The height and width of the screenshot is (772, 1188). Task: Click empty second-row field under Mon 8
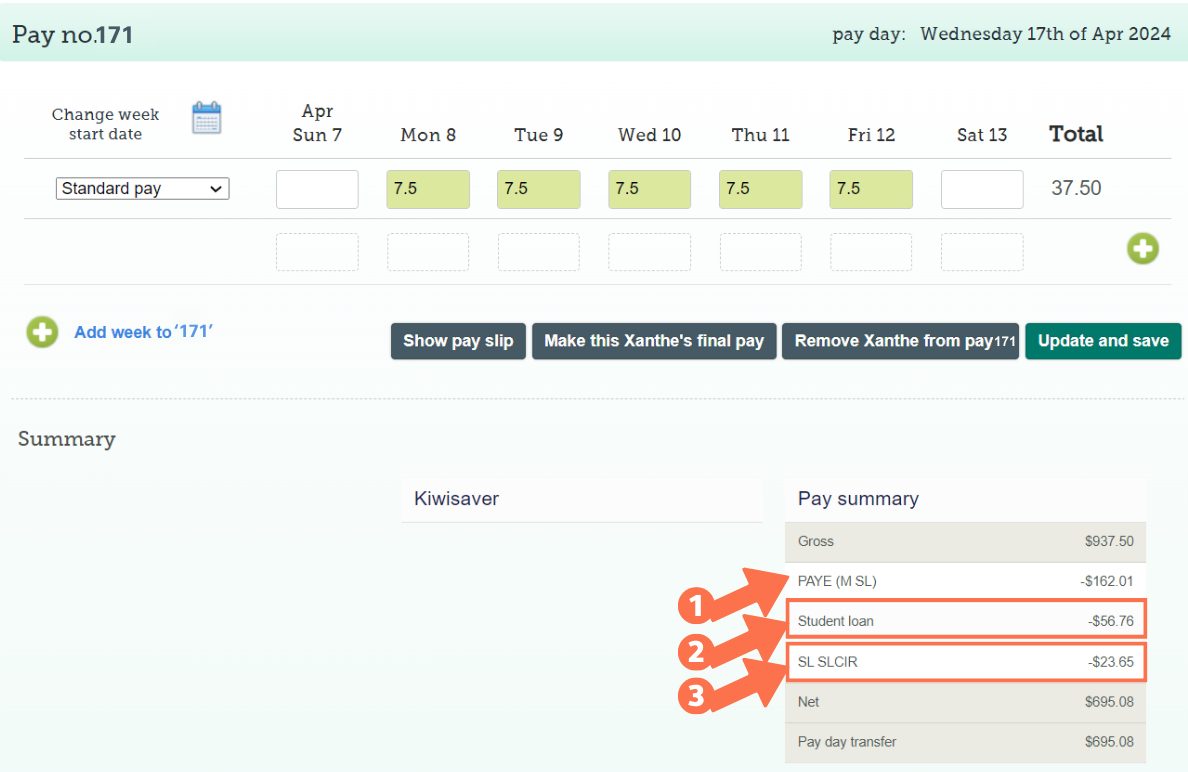(x=428, y=252)
